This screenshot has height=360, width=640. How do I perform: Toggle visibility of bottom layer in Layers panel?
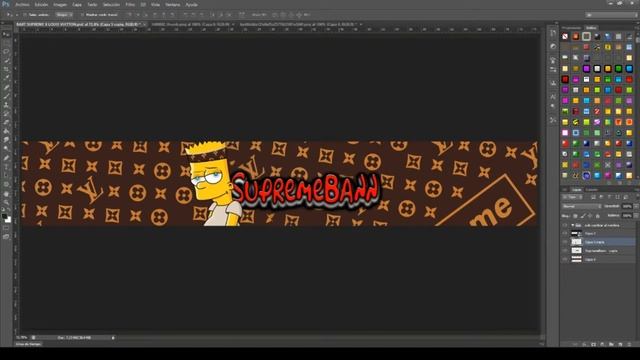(x=565, y=259)
